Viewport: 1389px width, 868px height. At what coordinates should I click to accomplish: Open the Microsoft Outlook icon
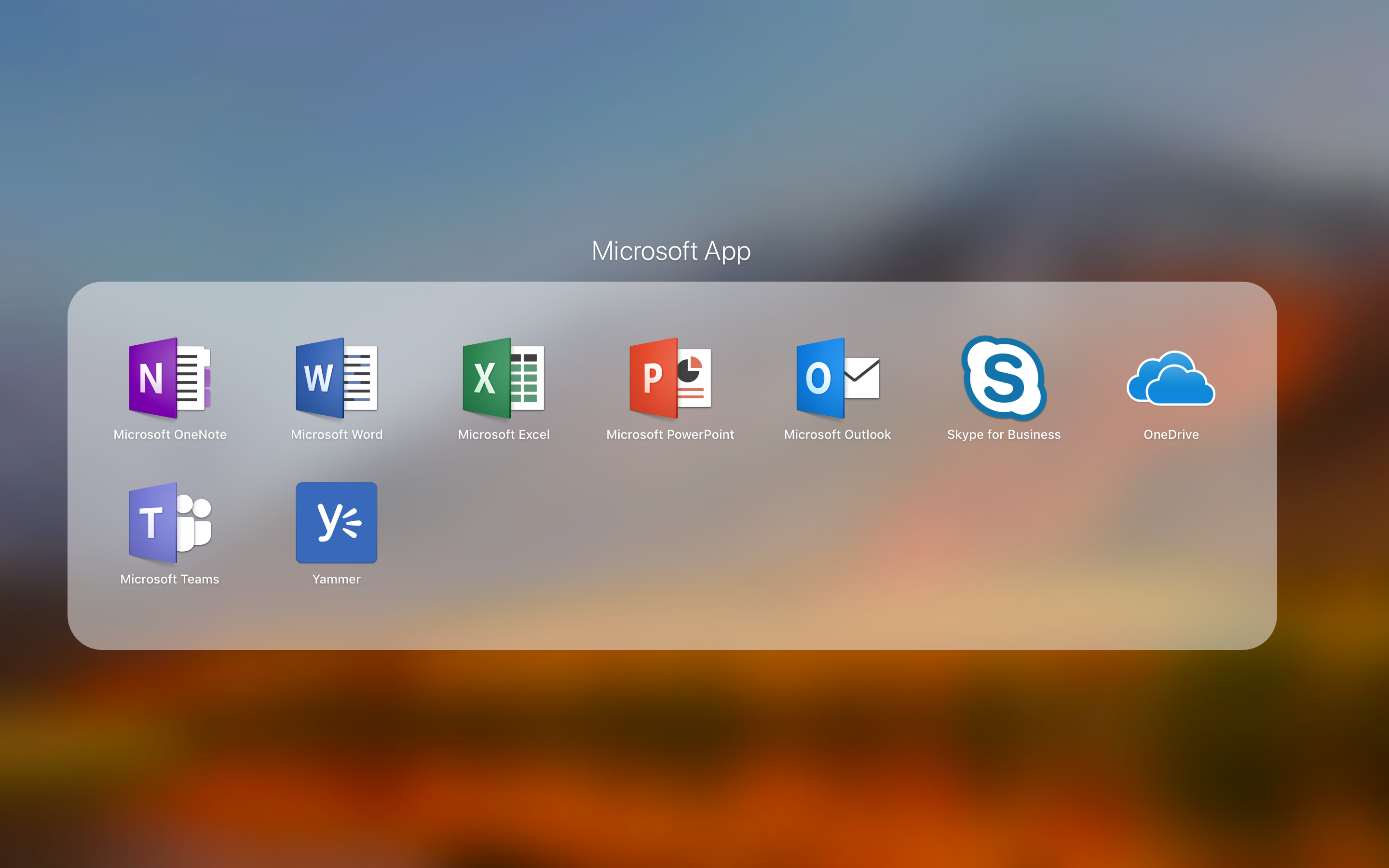click(x=837, y=378)
